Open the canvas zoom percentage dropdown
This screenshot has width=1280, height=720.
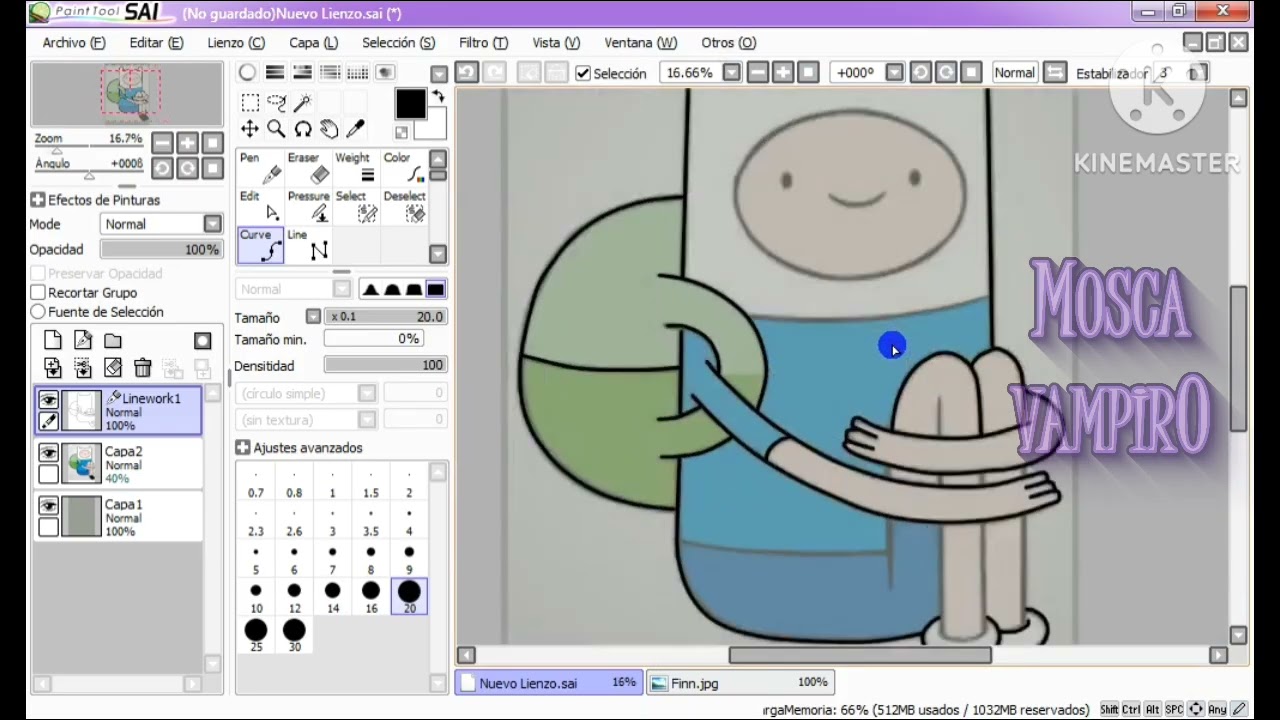(x=732, y=73)
